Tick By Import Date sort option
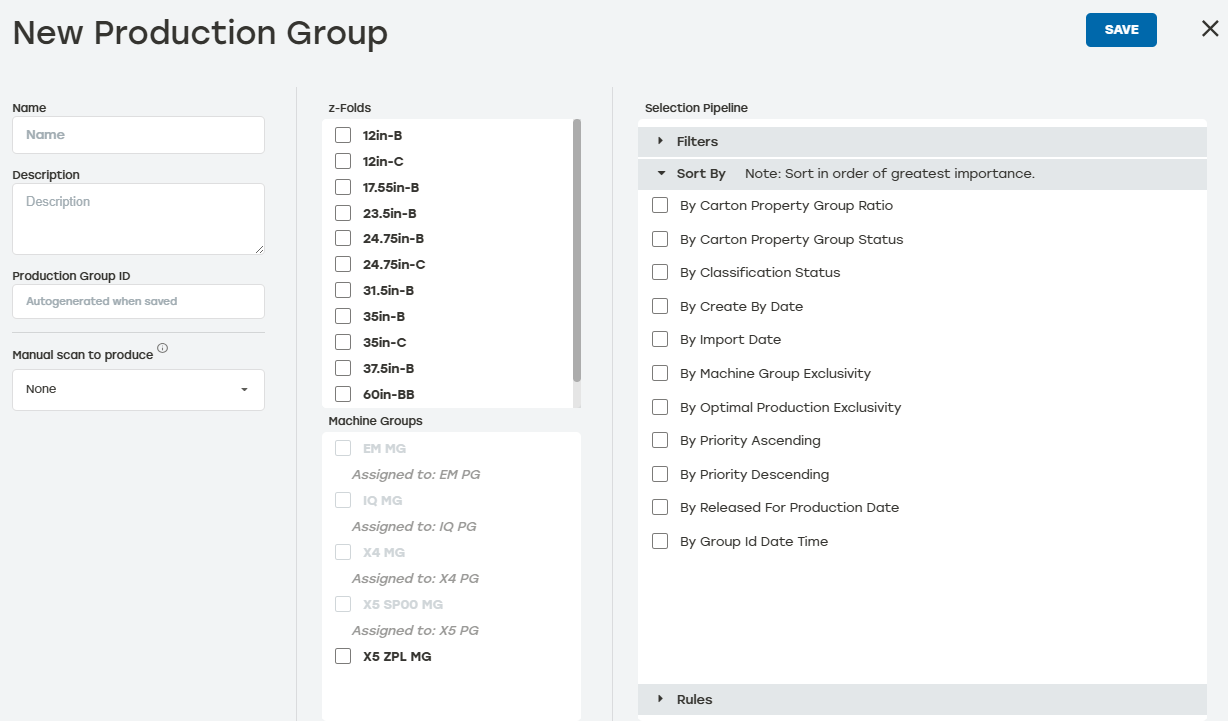 (660, 339)
